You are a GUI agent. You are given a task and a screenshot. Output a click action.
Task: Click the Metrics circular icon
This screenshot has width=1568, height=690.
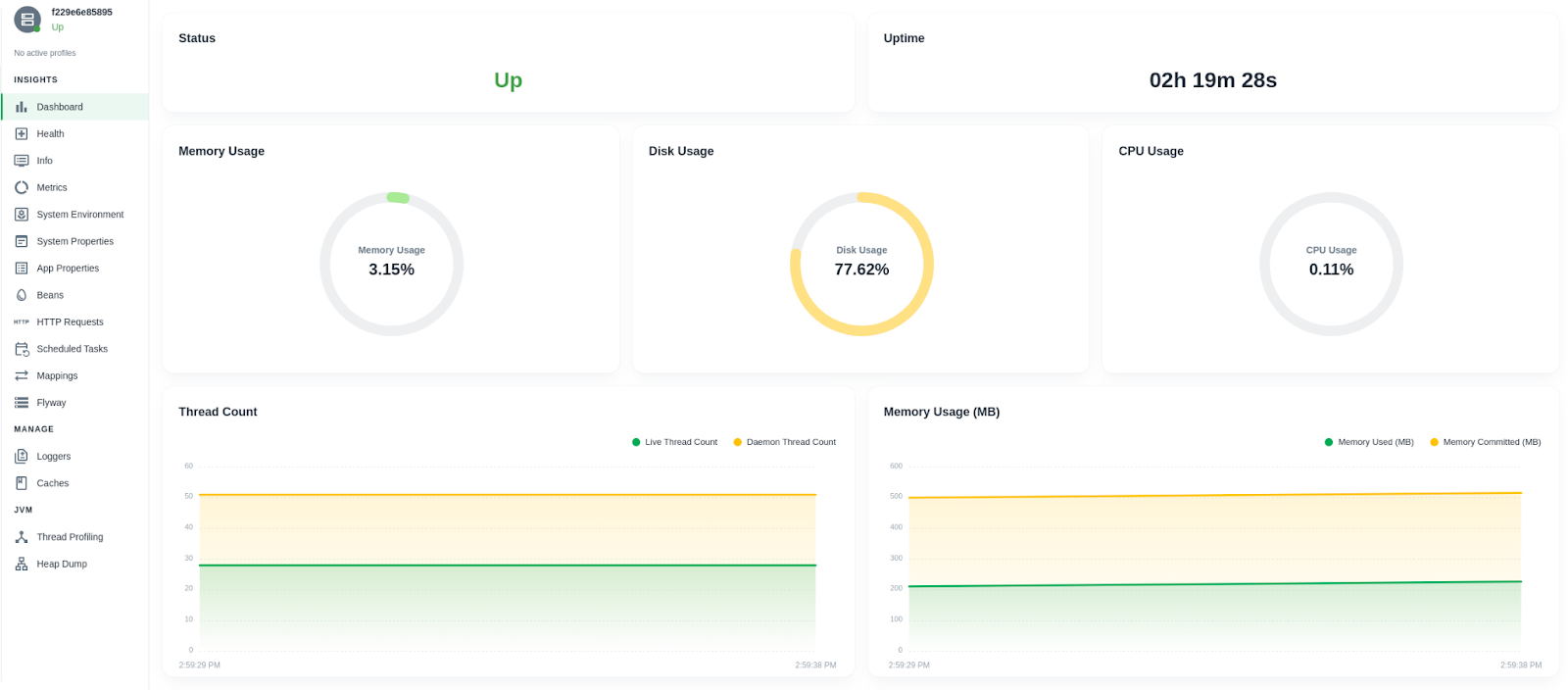(x=22, y=187)
